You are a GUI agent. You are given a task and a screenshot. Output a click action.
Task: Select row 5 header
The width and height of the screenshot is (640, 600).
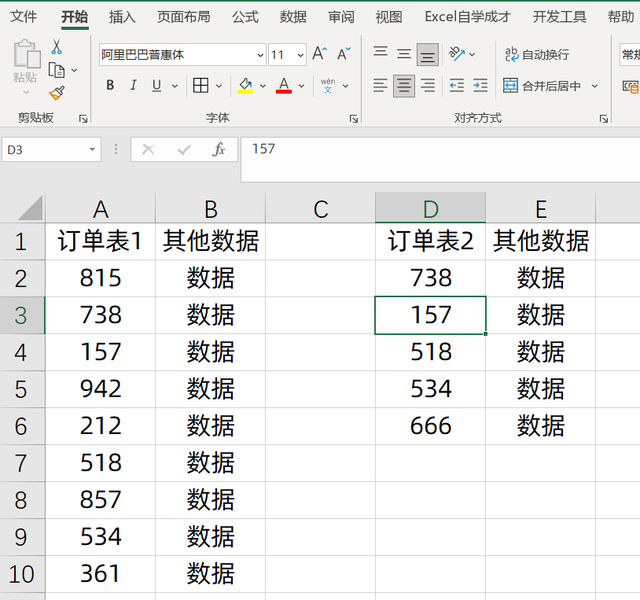click(21, 389)
